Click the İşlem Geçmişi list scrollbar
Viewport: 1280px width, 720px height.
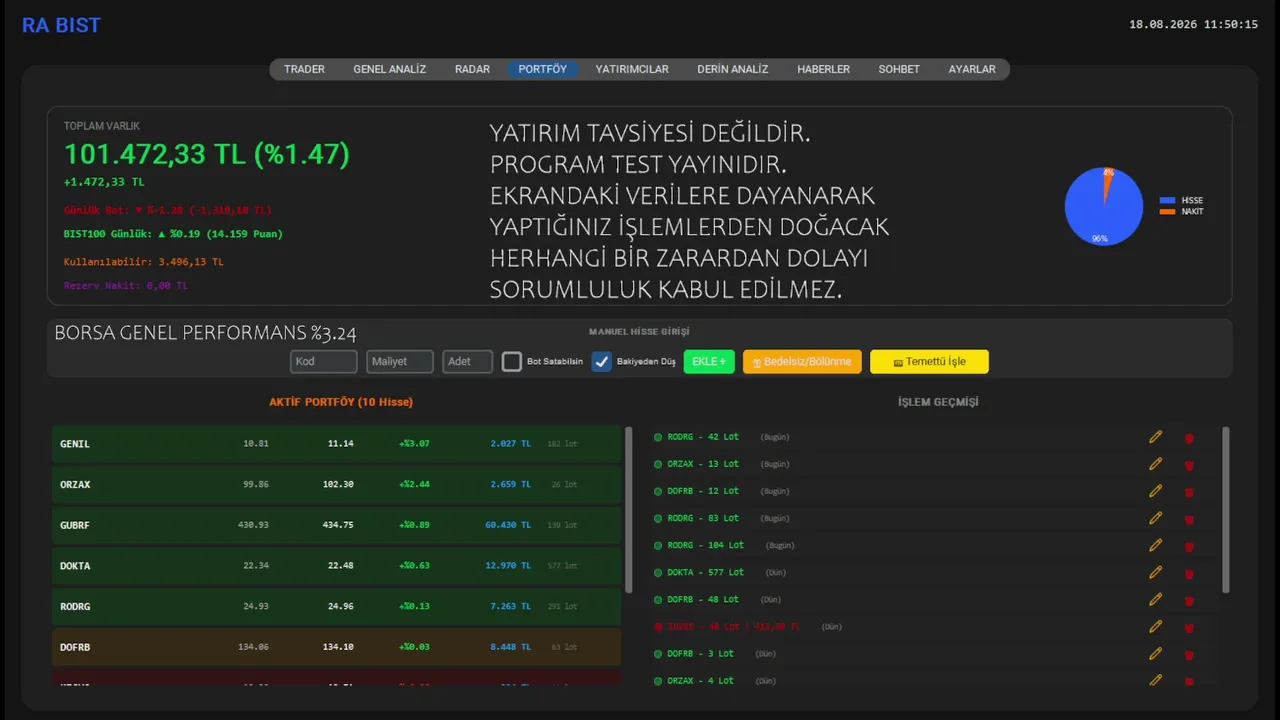point(1226,510)
